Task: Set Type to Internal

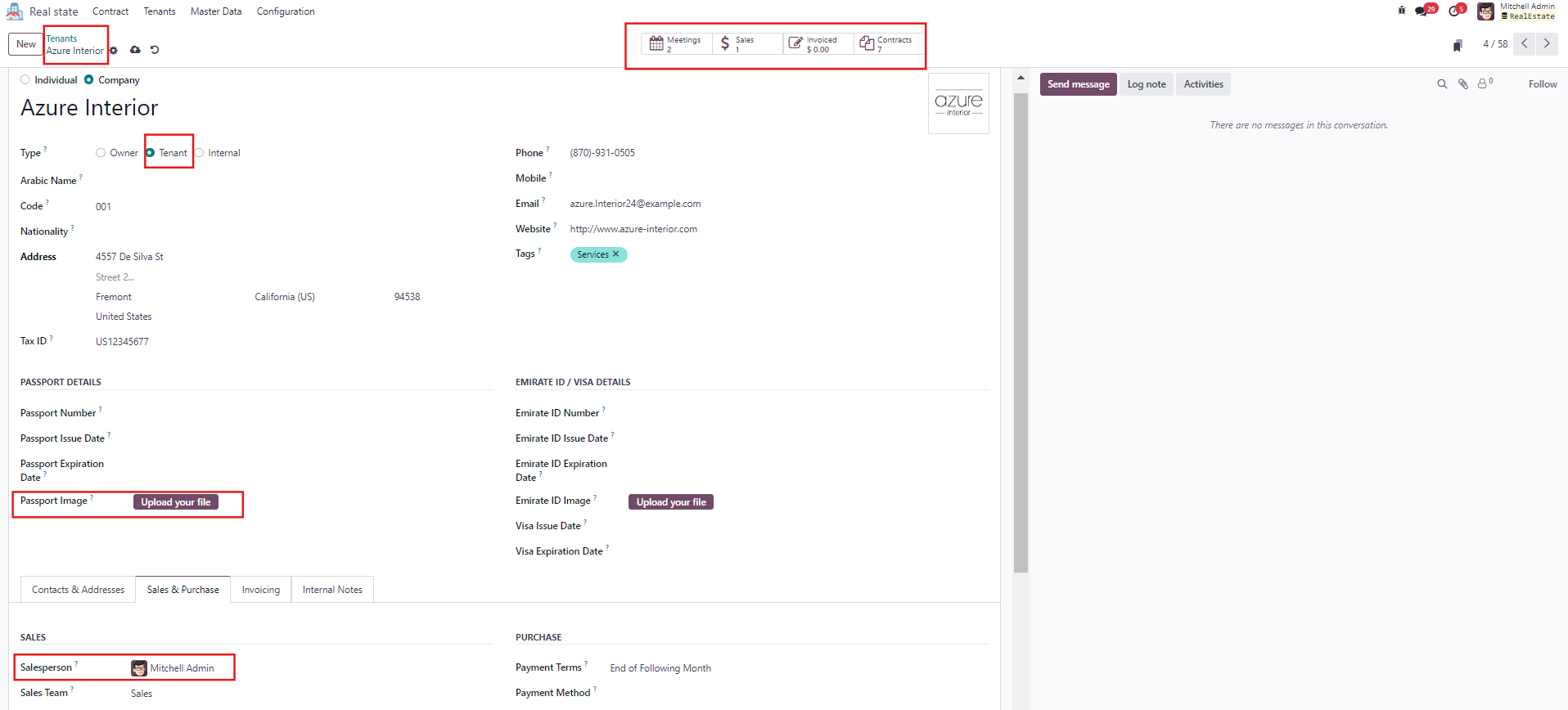Action: pyautogui.click(x=199, y=153)
